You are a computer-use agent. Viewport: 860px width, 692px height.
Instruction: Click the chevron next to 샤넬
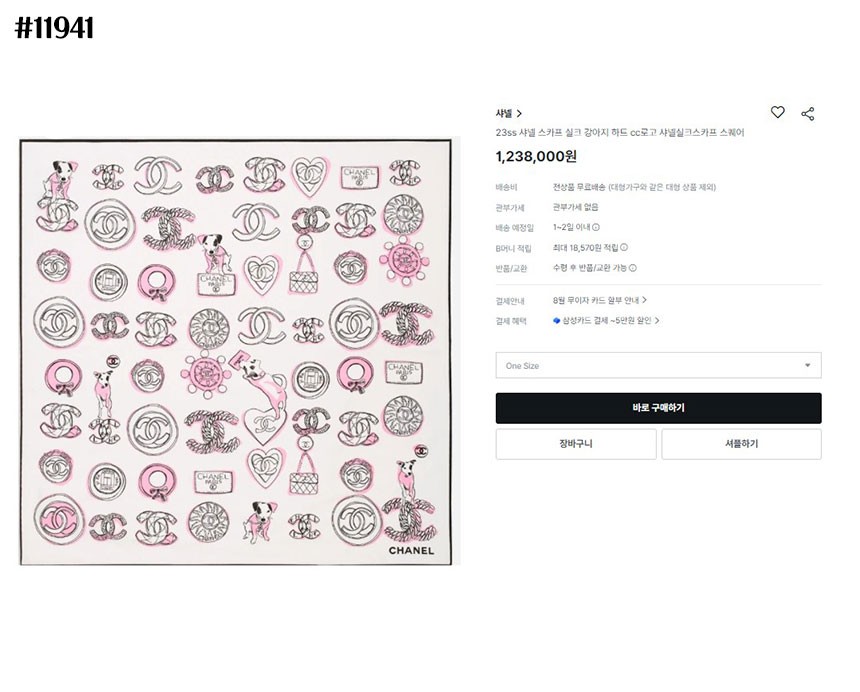point(520,114)
